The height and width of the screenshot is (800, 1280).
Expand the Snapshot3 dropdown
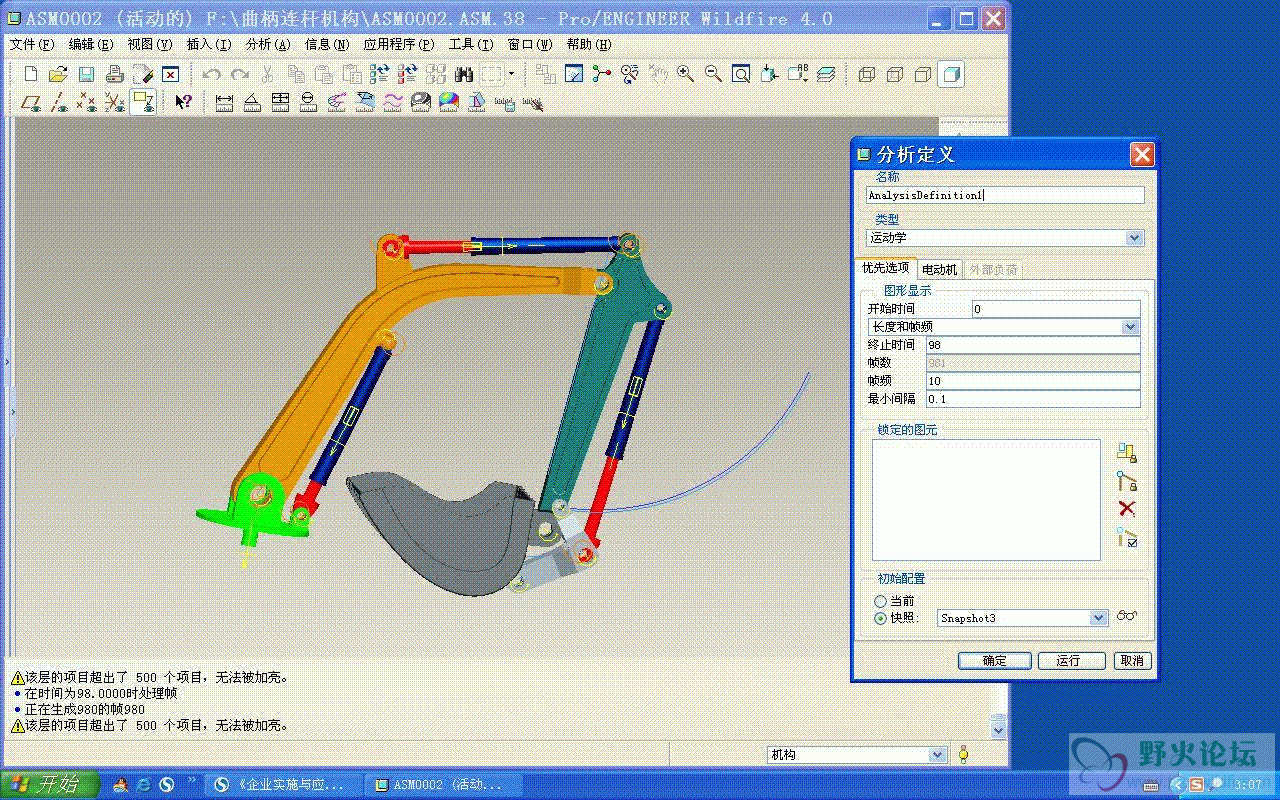pos(1023,618)
